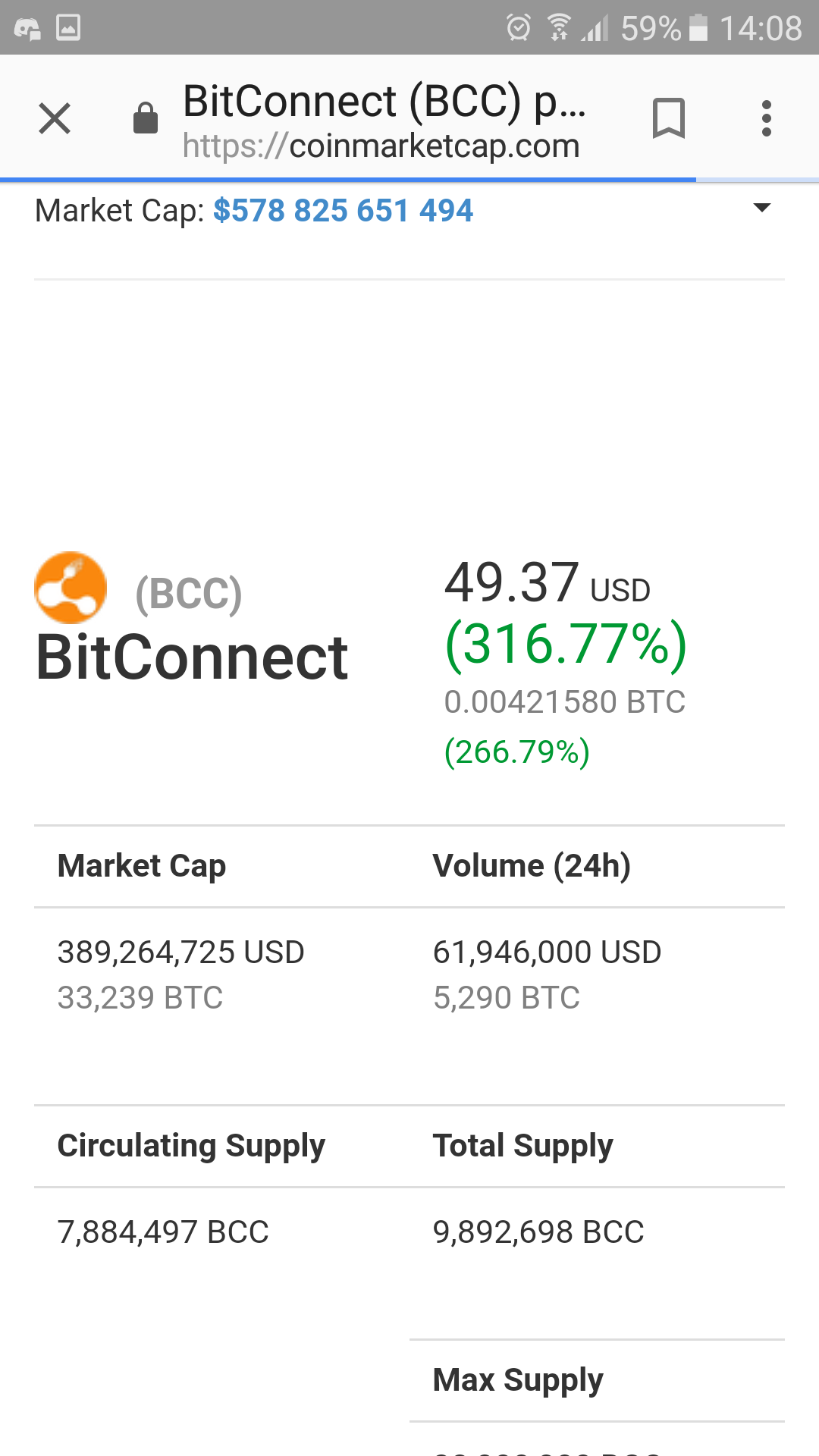The width and height of the screenshot is (819, 1456).
Task: Tap the BitConnect coin name heading
Action: [192, 657]
